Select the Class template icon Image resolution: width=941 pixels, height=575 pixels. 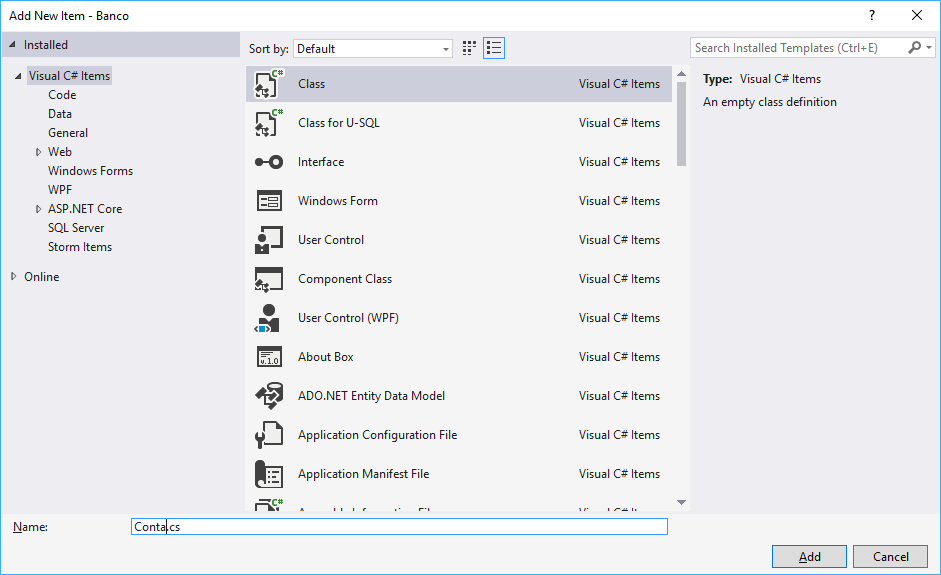coord(269,83)
